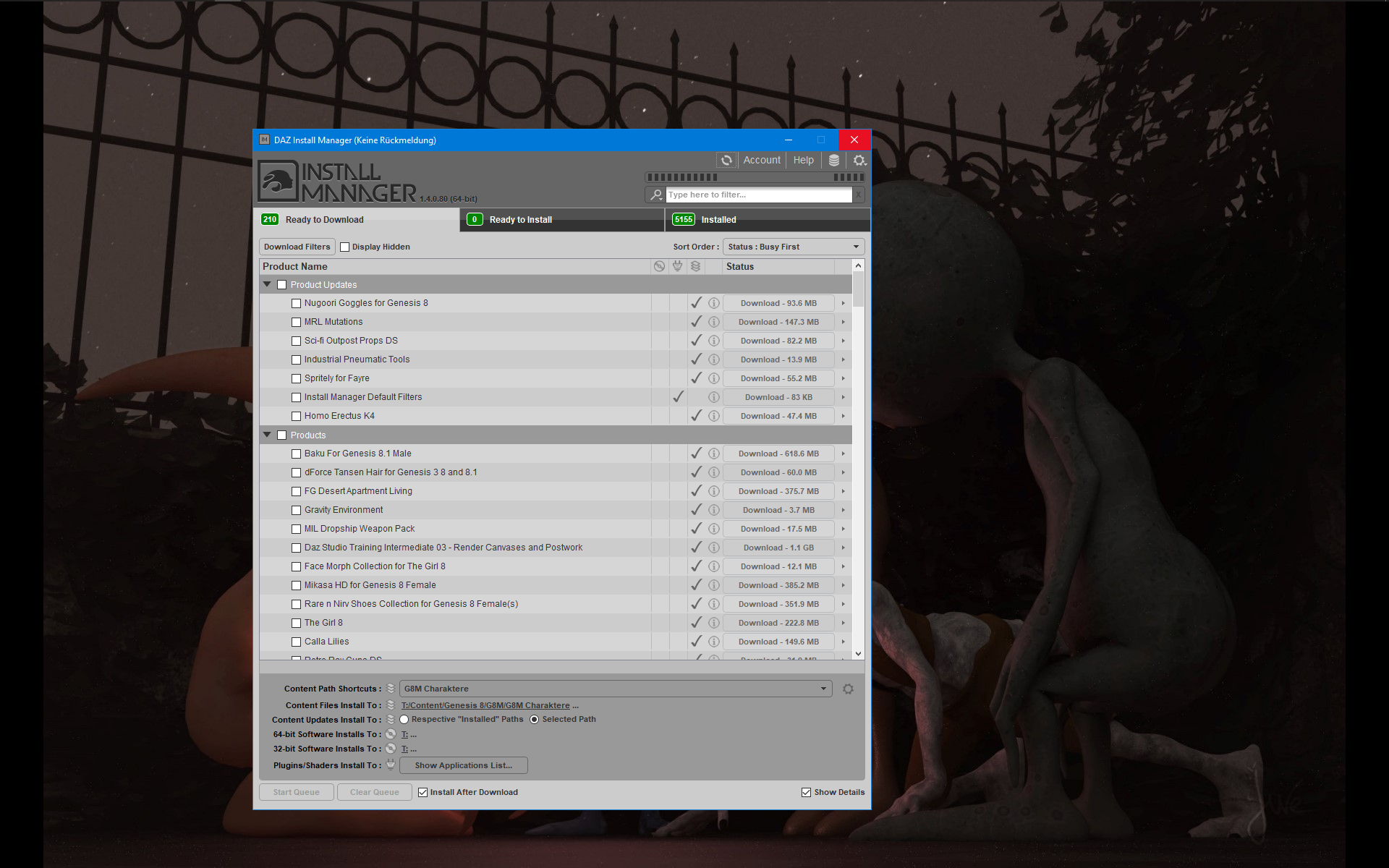The height and width of the screenshot is (868, 1389).
Task: Switch to the Installed tab
Action: click(767, 220)
